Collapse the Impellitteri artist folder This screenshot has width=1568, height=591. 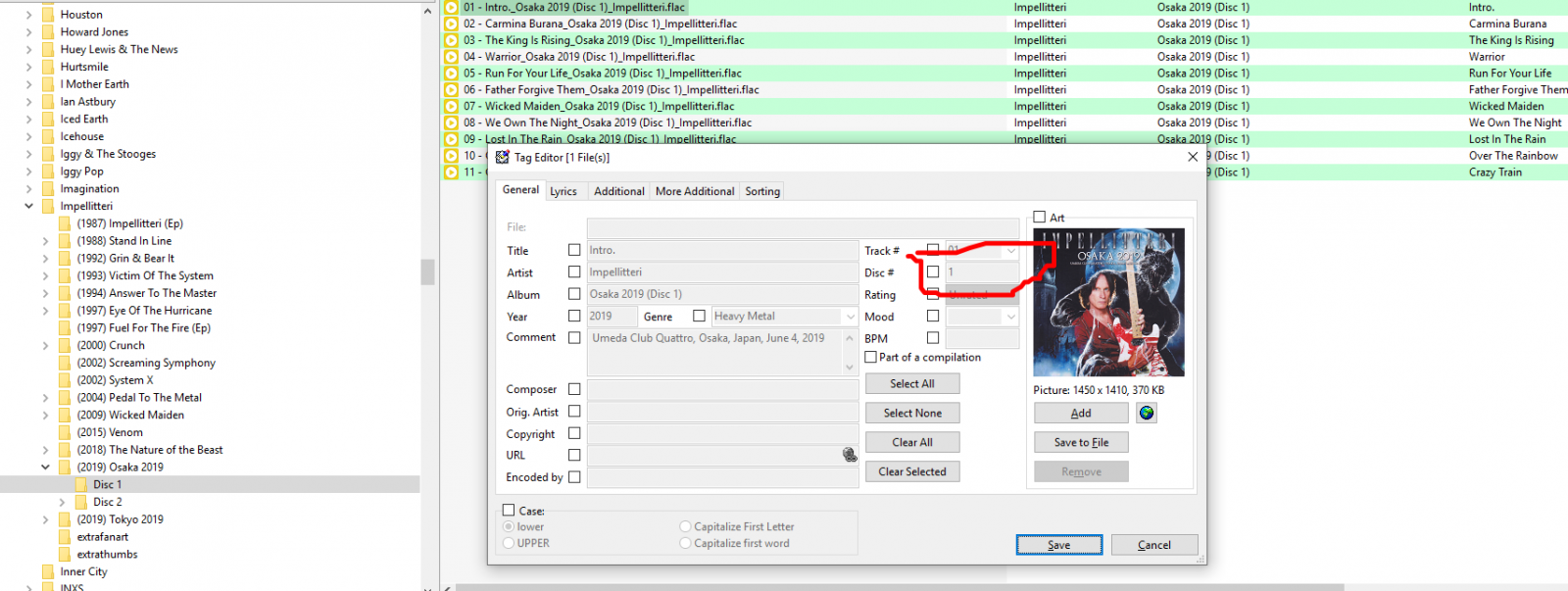[x=28, y=206]
